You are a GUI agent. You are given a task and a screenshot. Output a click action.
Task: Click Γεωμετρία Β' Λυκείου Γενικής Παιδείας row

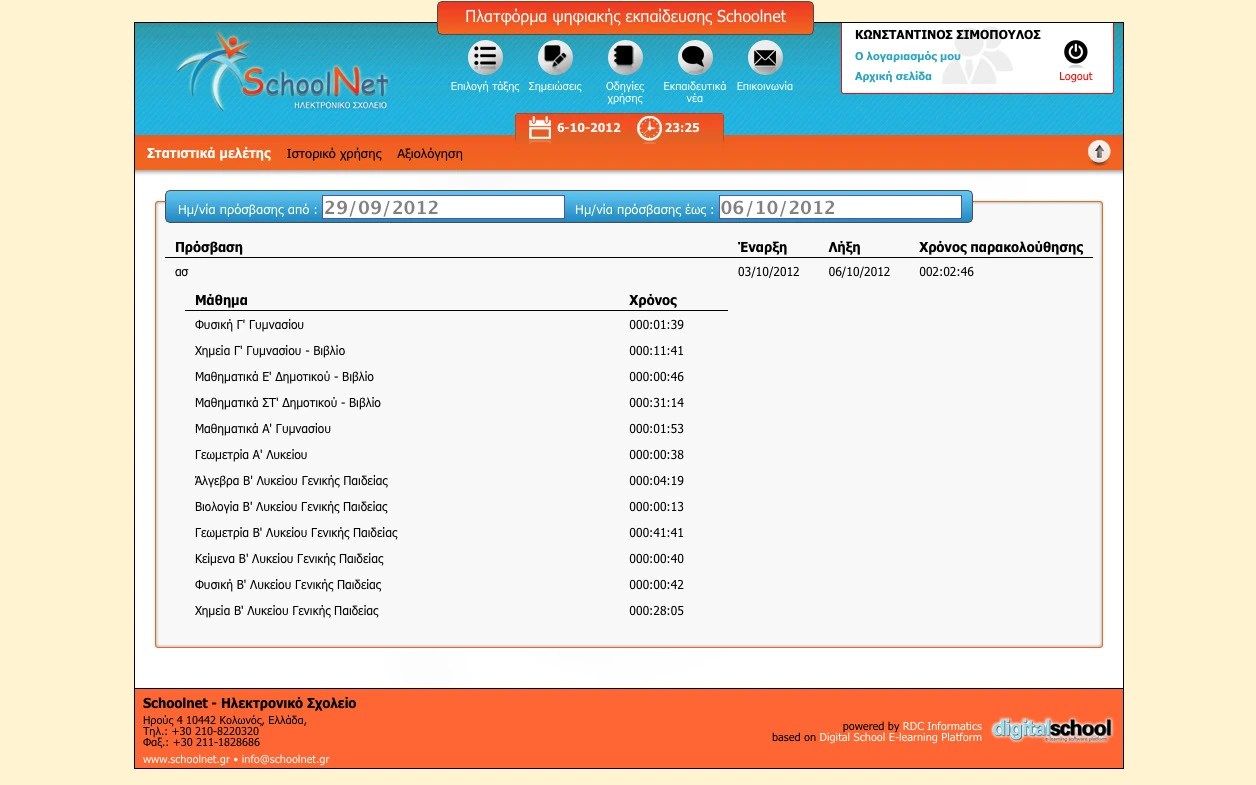point(456,533)
